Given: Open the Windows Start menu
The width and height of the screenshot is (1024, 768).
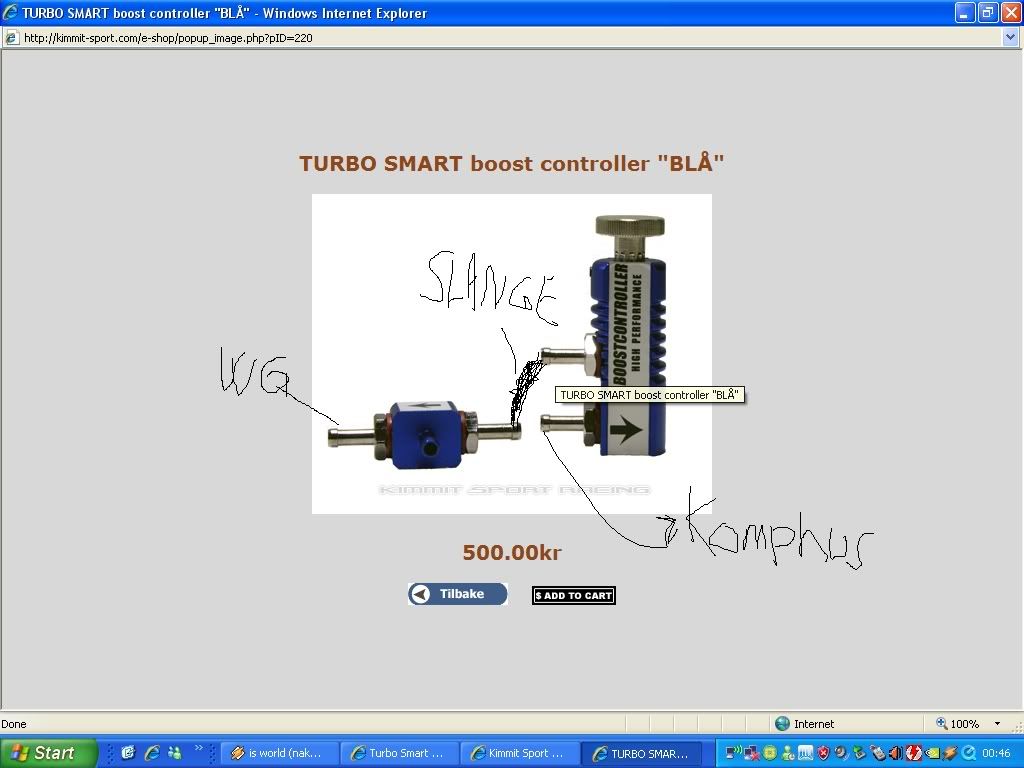Looking at the screenshot, I should (48, 753).
